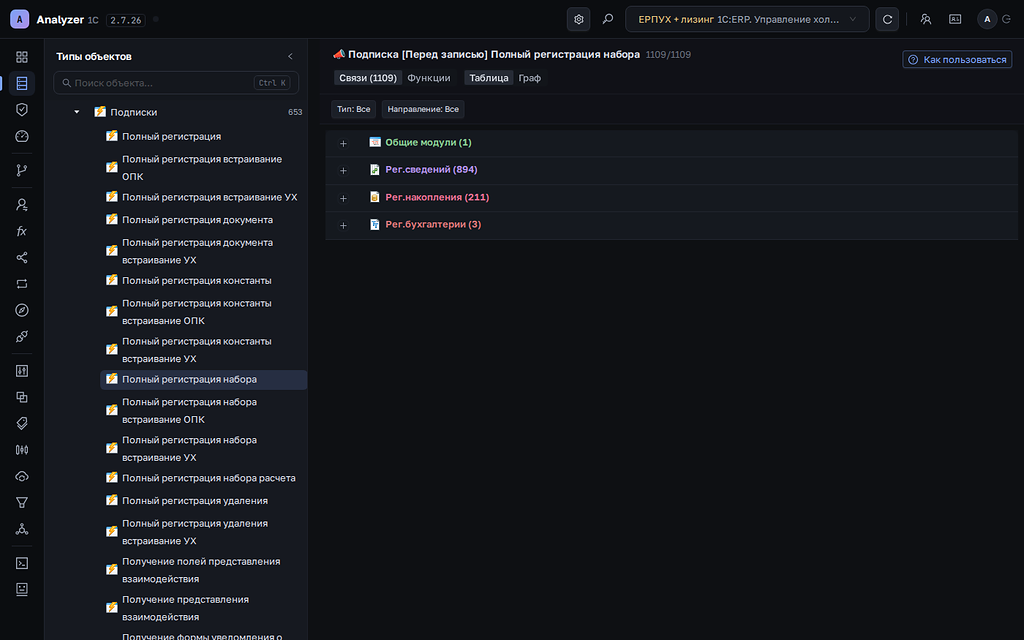Screen dimensions: 1024x640
Task: Open the terminal console icon in sidebar
Action: [22, 563]
